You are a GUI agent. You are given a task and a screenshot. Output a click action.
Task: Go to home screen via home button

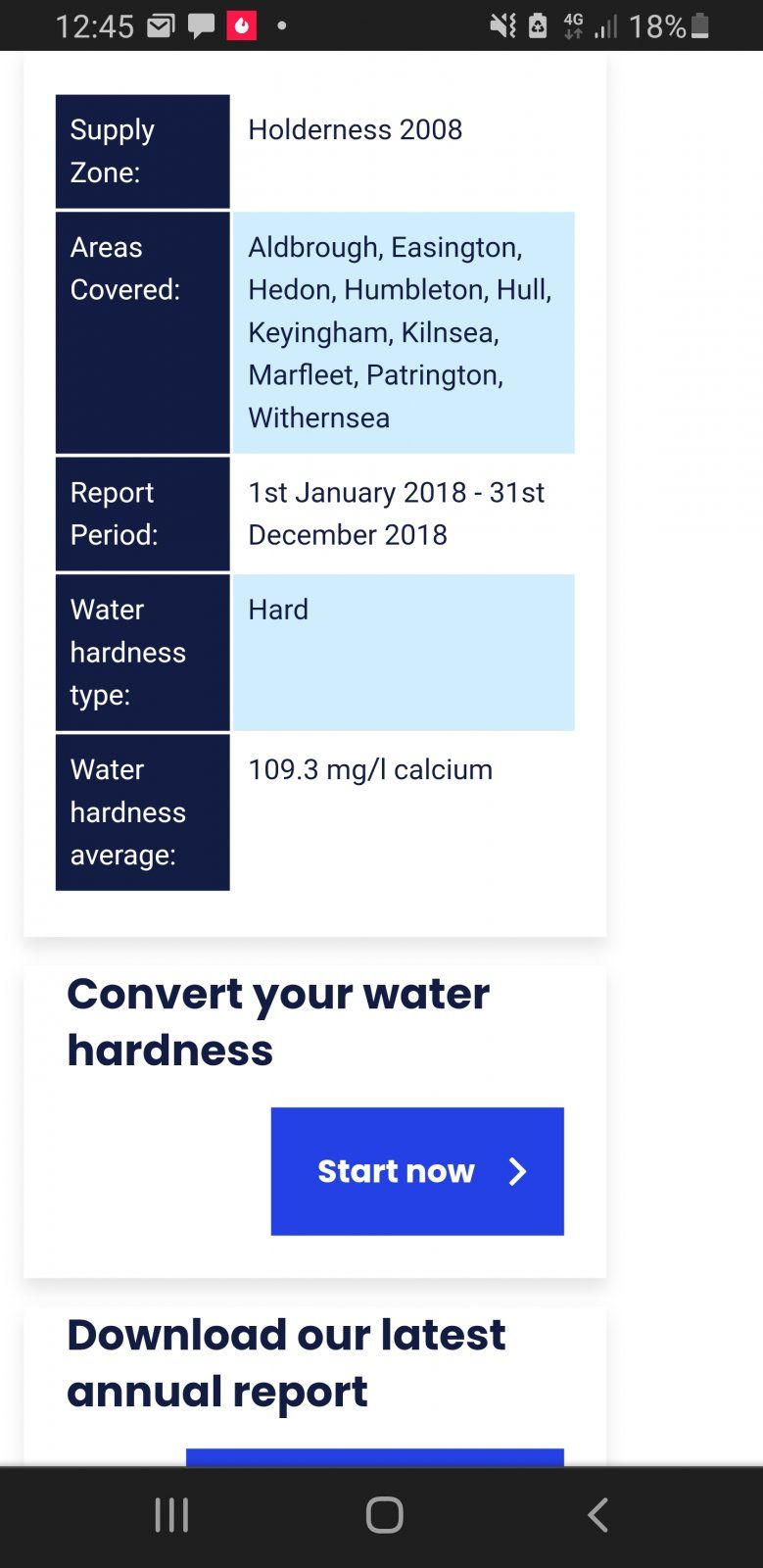click(x=384, y=1515)
